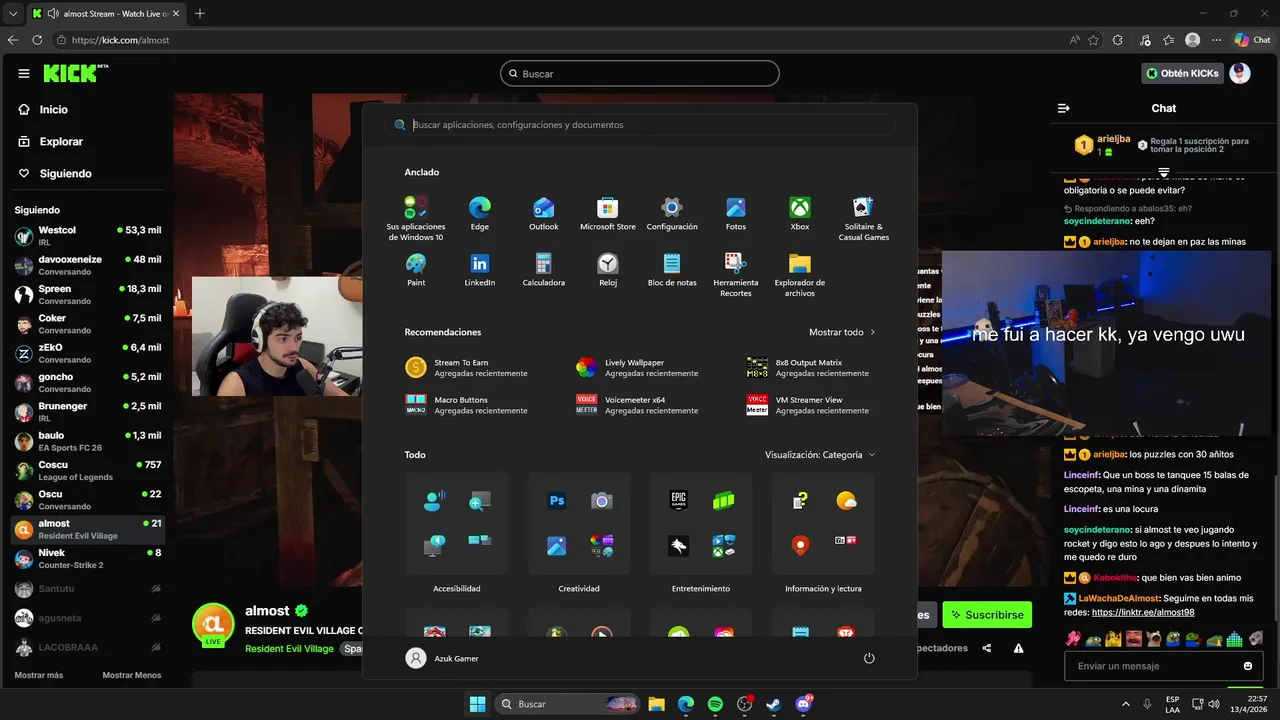Click the Suscribirse button

pos(987,615)
